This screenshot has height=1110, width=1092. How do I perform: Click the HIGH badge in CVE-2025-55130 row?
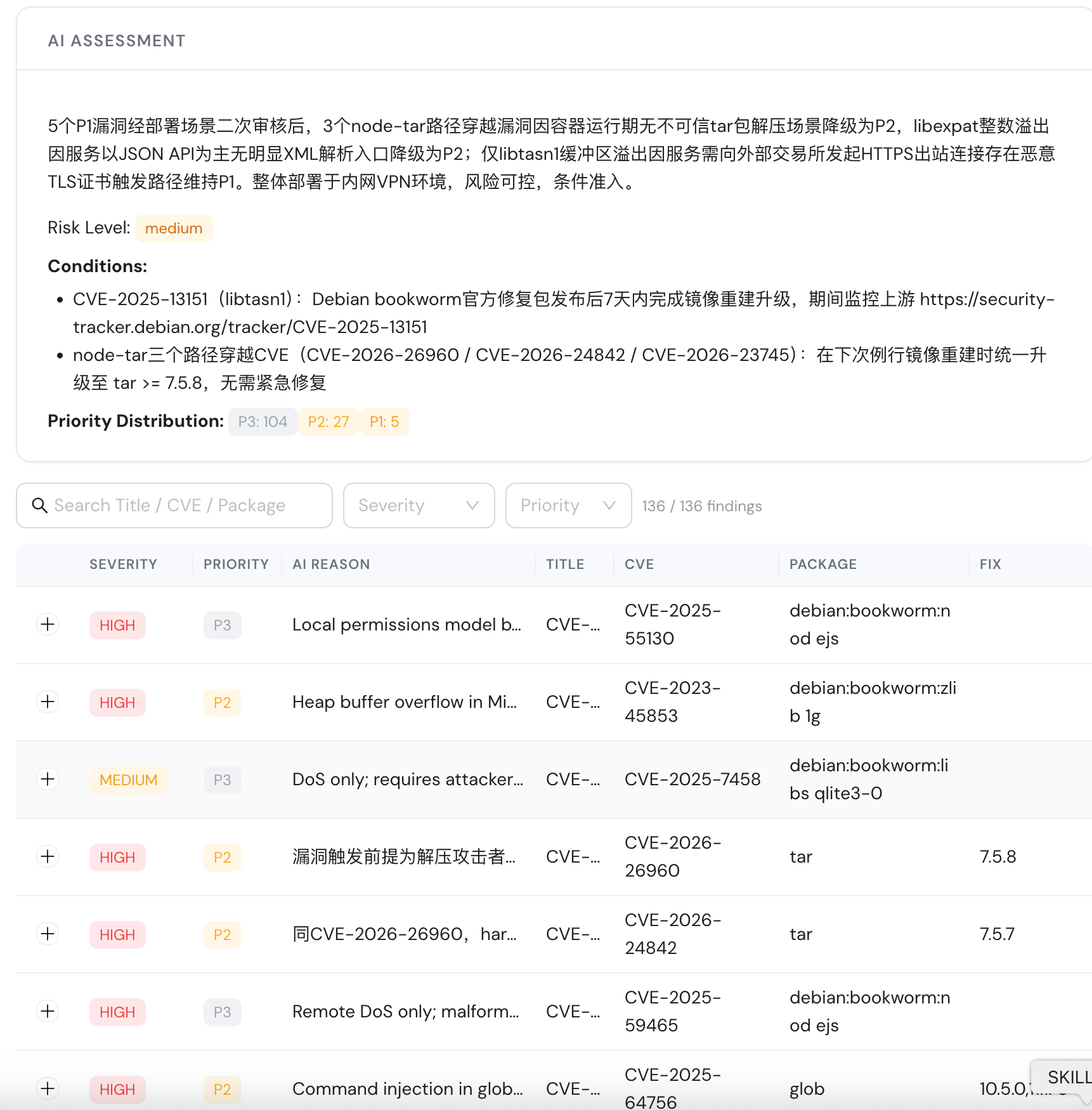117,625
